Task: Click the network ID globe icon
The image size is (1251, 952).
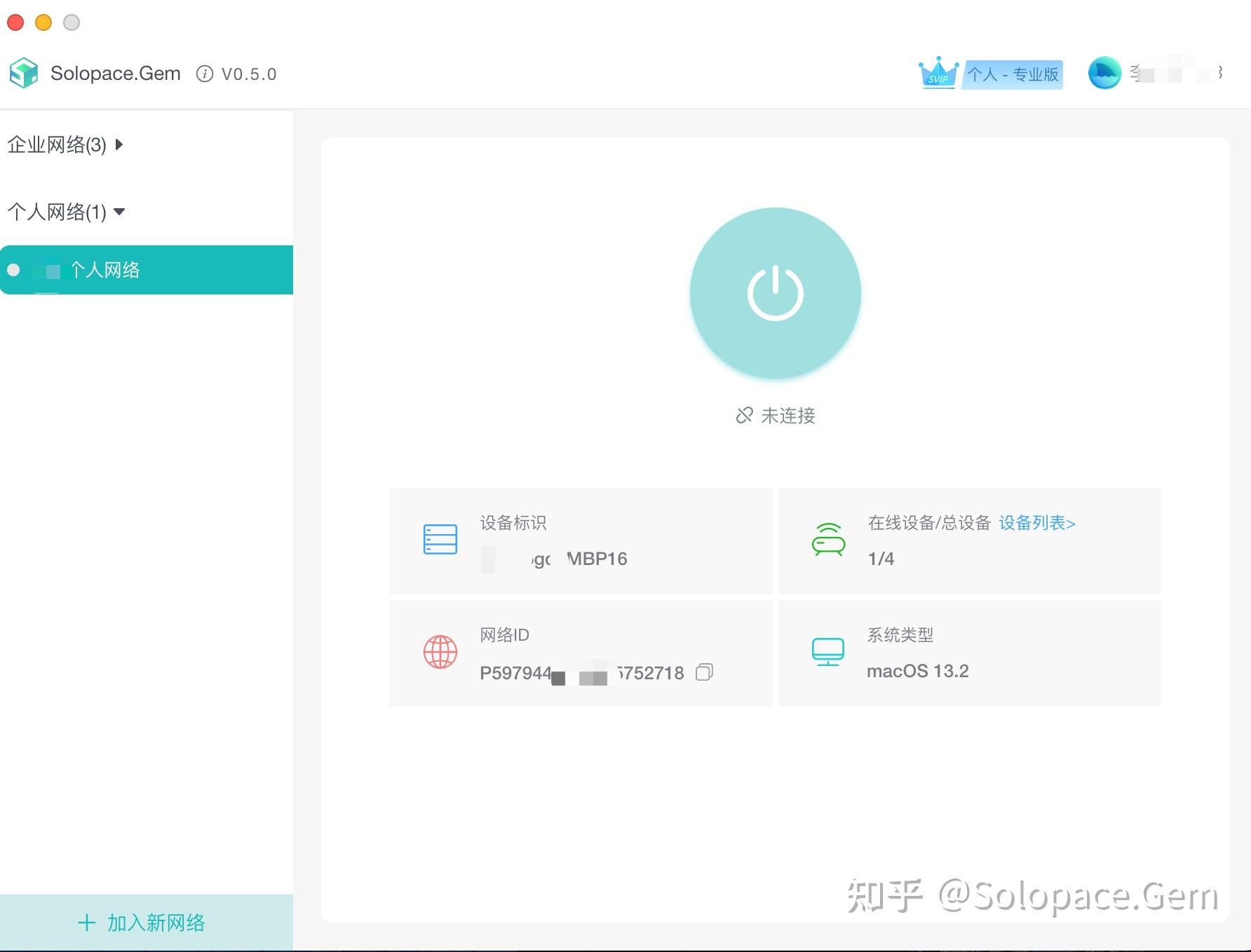Action: (440, 652)
